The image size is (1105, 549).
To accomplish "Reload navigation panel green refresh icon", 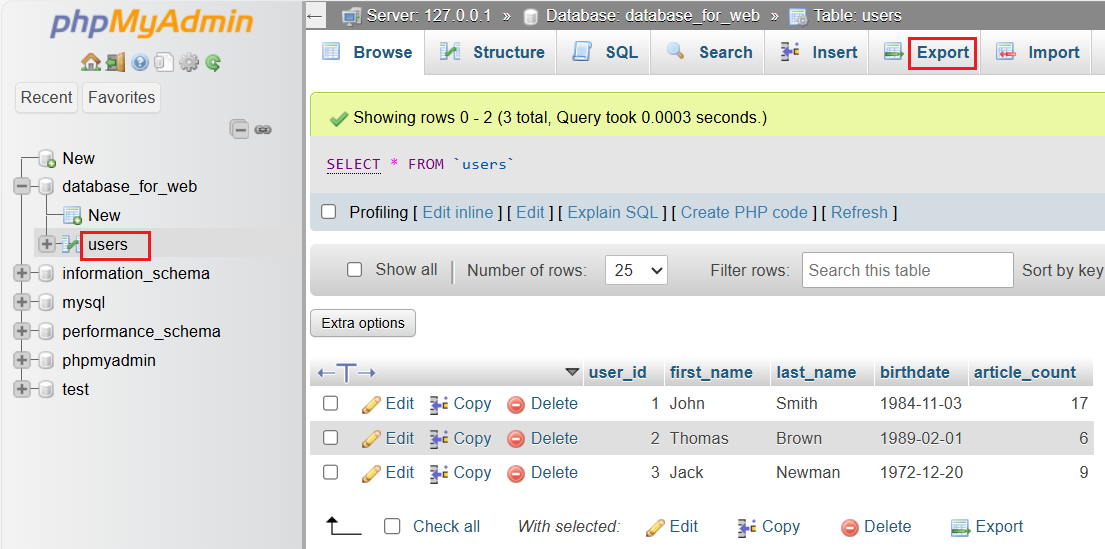I will coord(214,63).
